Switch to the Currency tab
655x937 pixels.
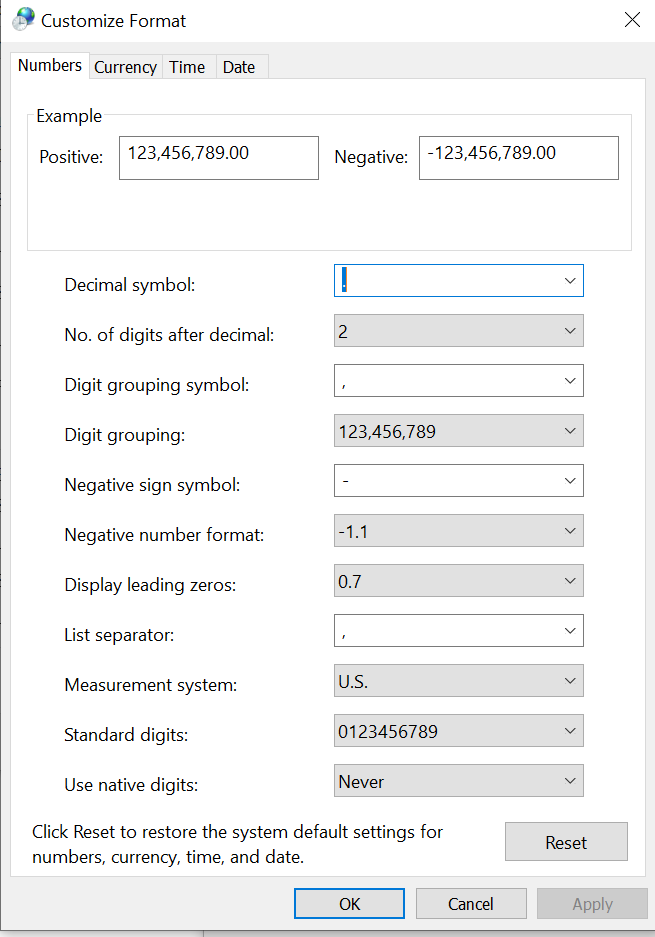125,66
